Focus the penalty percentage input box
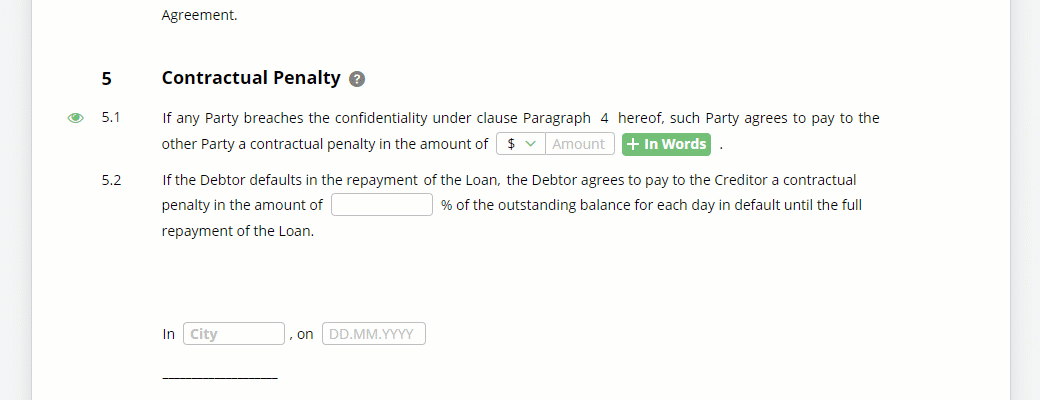 (x=382, y=205)
